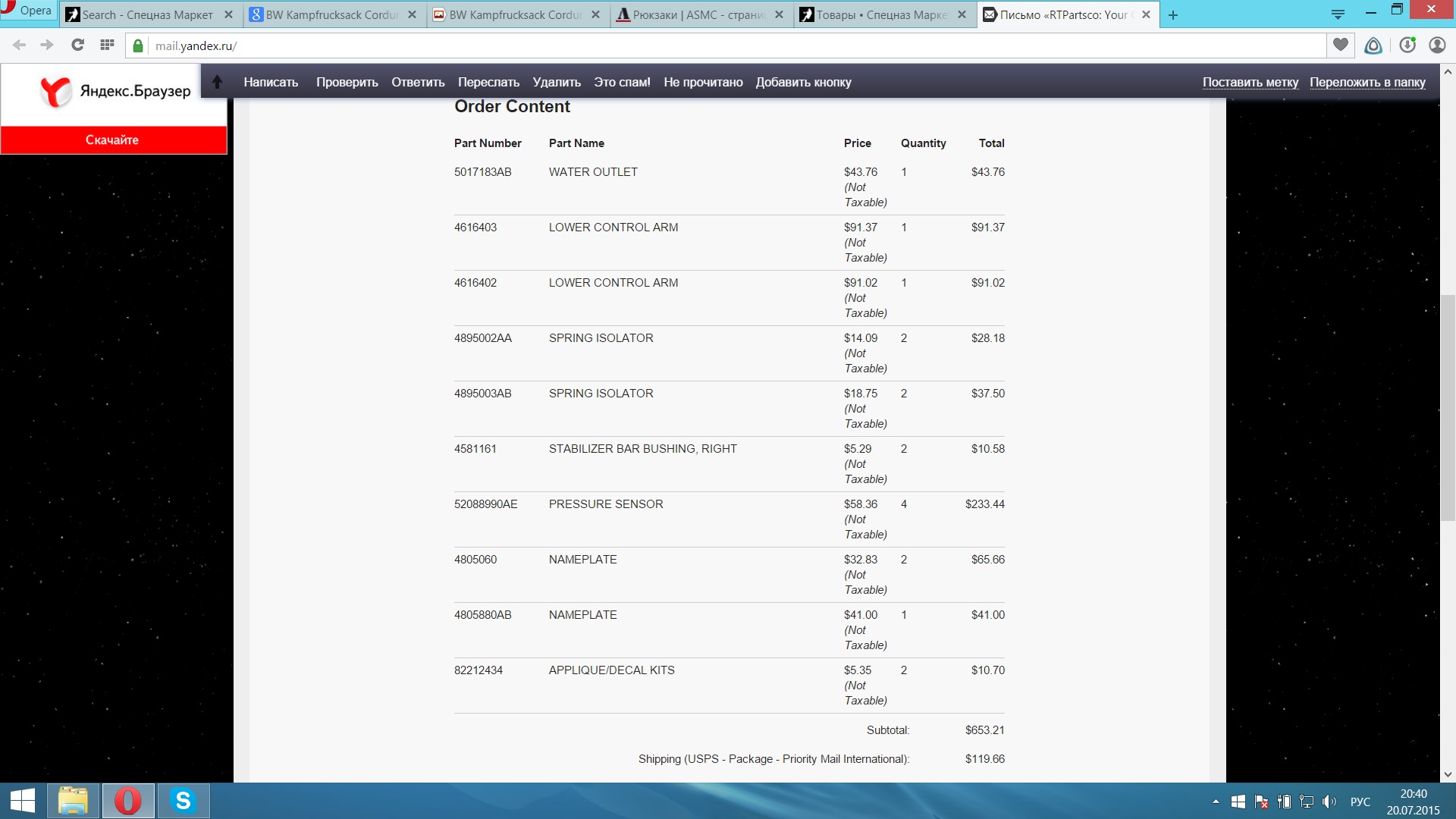The height and width of the screenshot is (819, 1456).
Task: Click the up arrow in mail toolbar
Action: point(218,82)
